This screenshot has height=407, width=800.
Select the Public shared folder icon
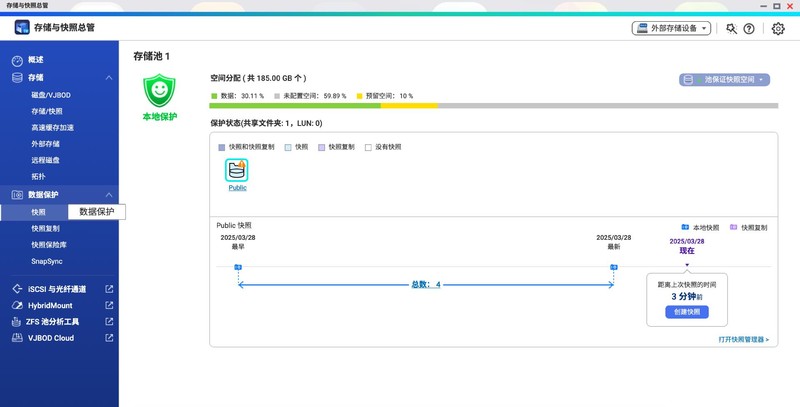237,170
